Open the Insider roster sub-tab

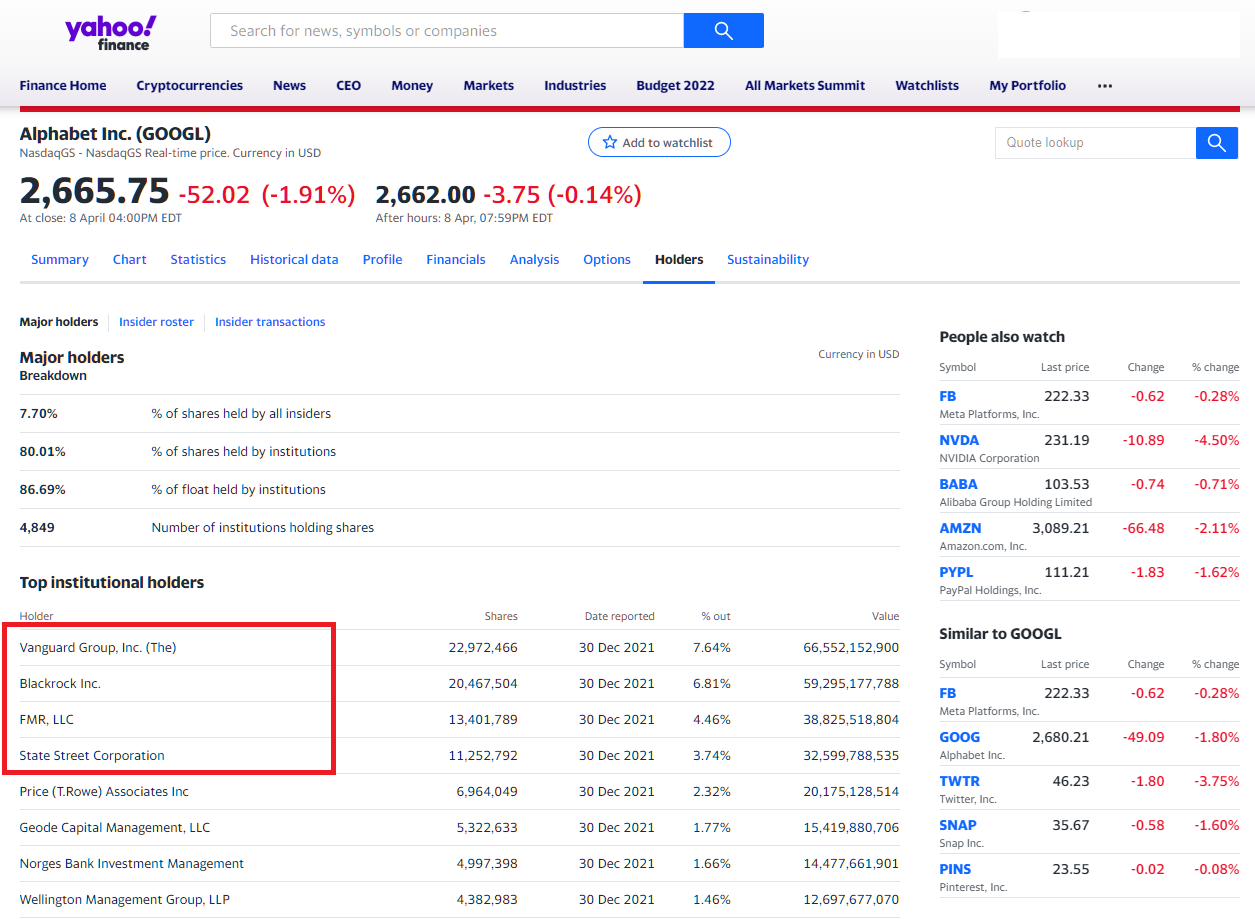pos(156,322)
